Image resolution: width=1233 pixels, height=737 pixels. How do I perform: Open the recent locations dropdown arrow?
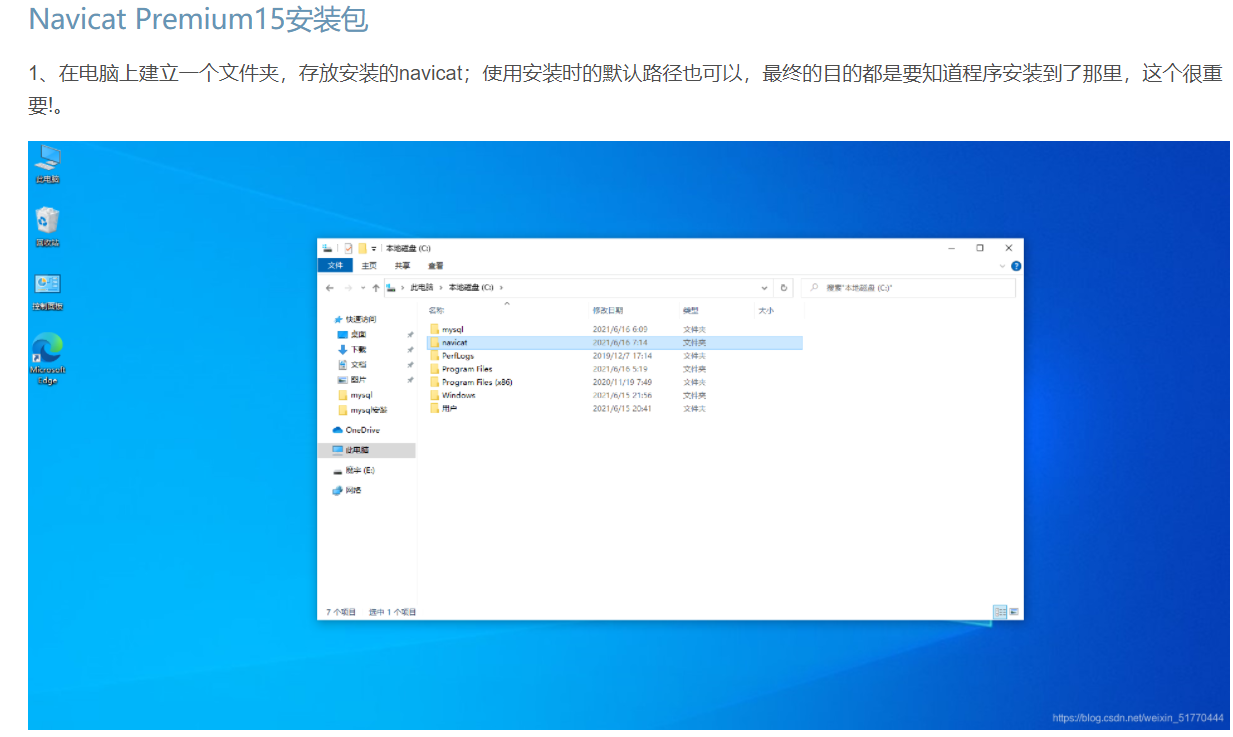363,288
